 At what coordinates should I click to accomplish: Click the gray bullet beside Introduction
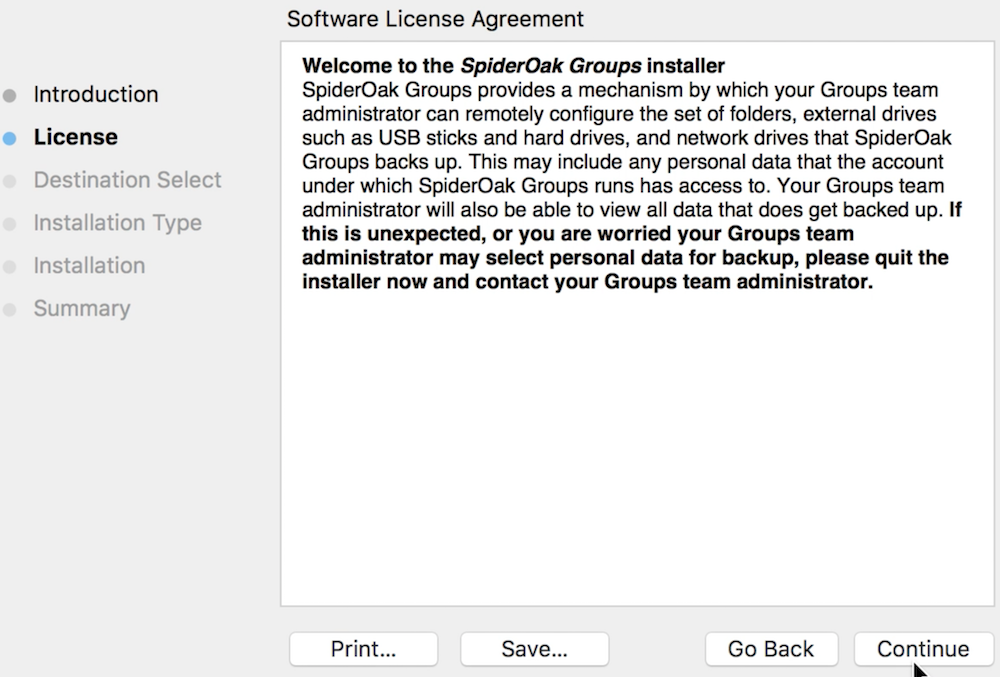pyautogui.click(x=10, y=96)
